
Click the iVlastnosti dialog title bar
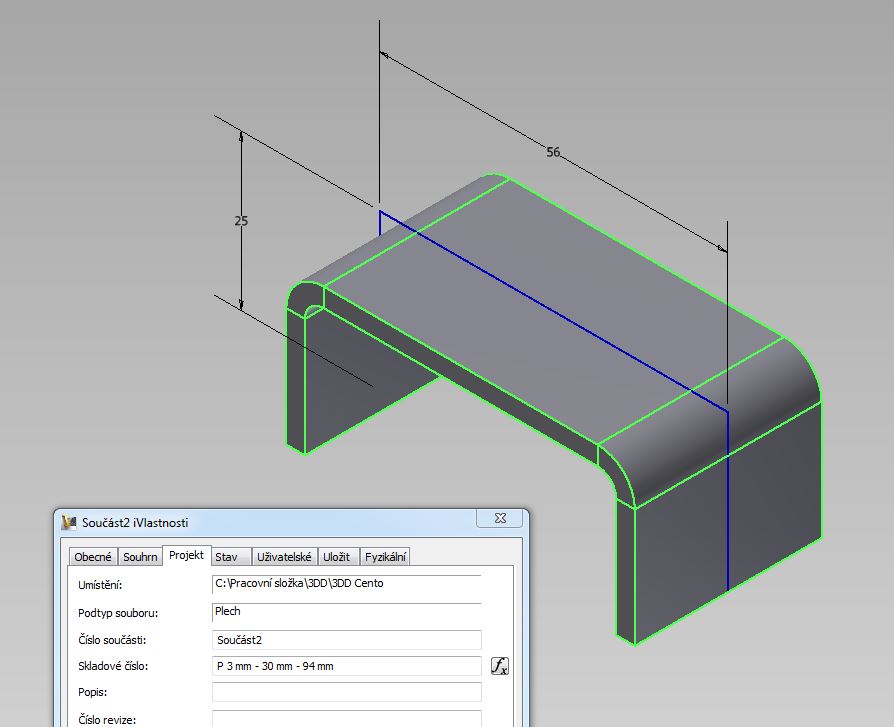(x=270, y=522)
